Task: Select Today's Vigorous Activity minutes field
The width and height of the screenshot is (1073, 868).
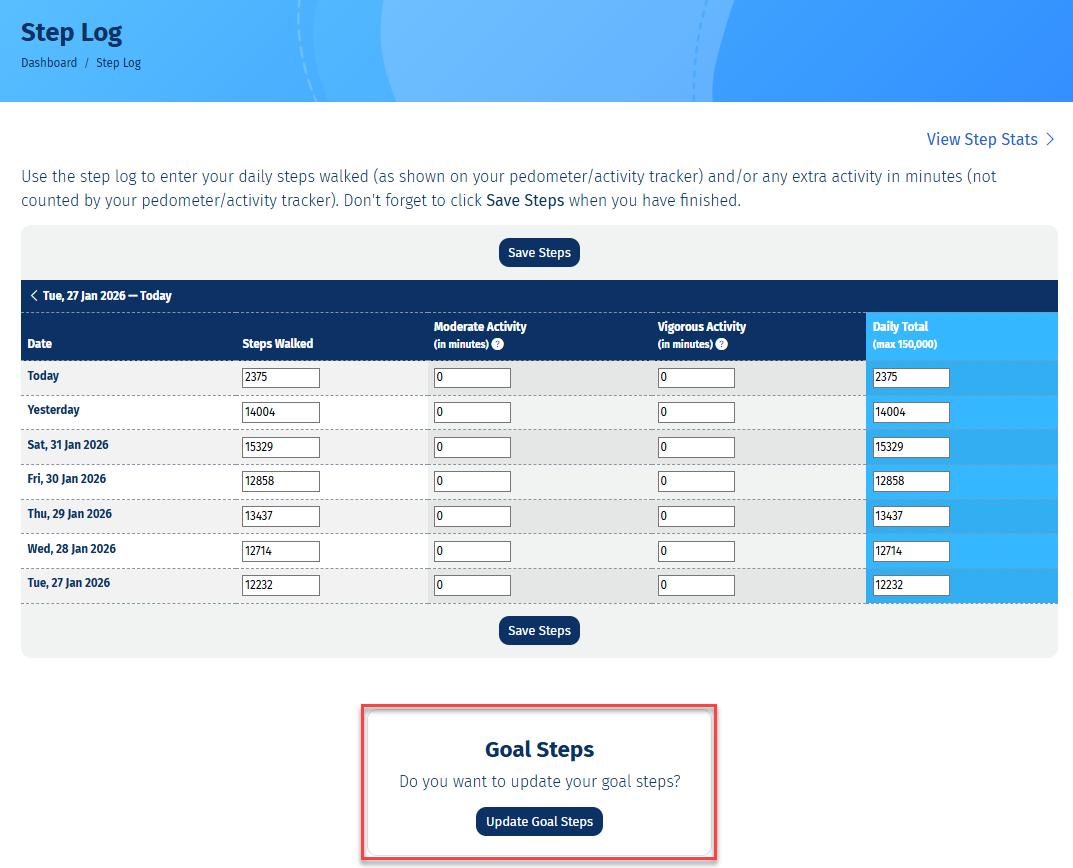Action: 696,378
